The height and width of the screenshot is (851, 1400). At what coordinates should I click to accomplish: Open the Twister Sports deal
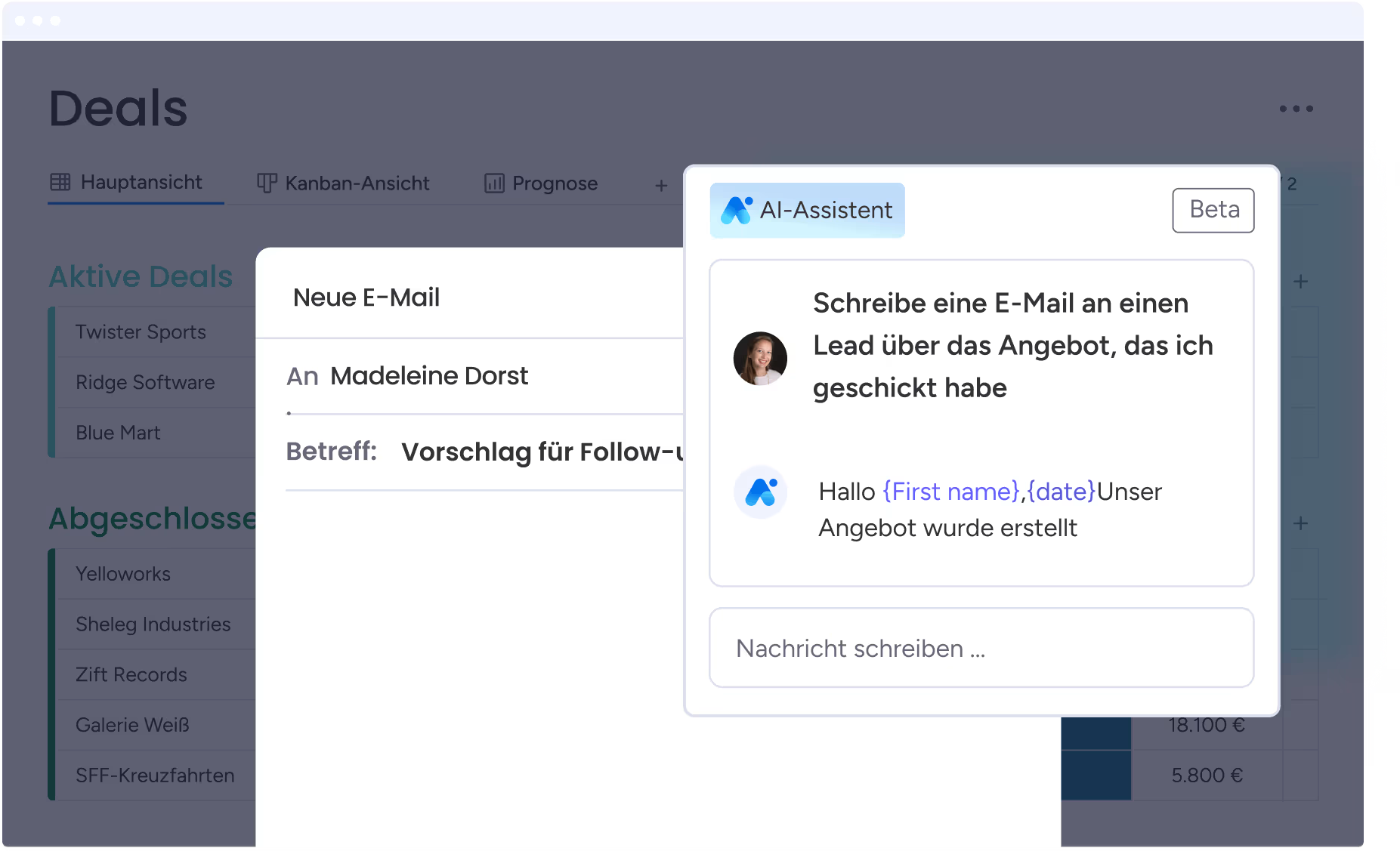(x=141, y=332)
